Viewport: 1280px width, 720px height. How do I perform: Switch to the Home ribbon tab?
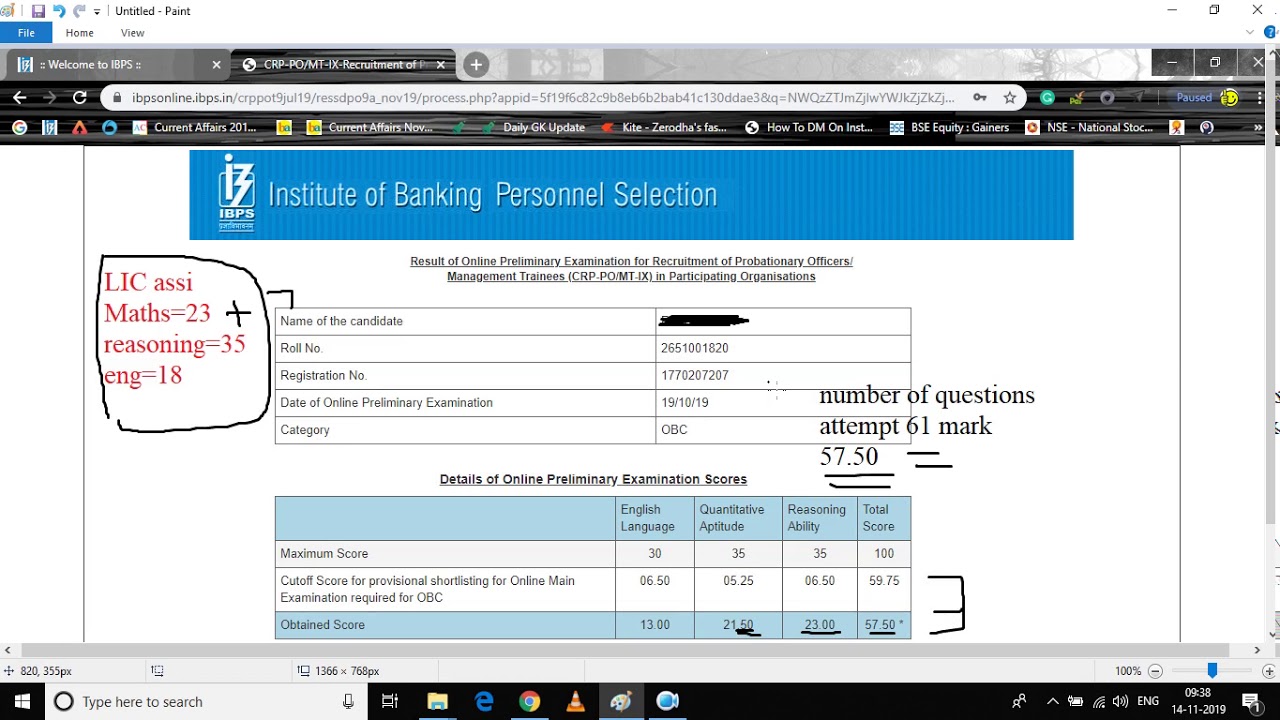pos(79,33)
